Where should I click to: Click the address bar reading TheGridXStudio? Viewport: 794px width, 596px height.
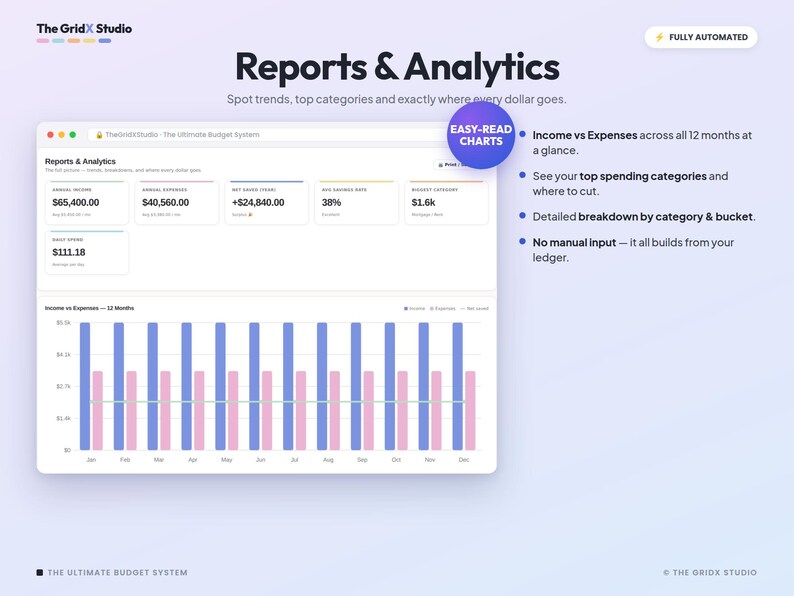(268, 135)
